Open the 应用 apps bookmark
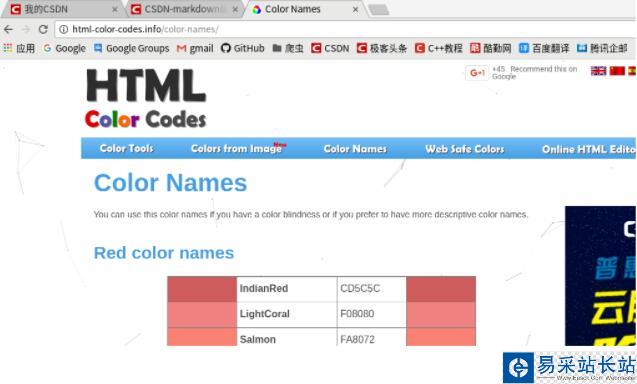Viewport: 637px width, 384px height. coord(19,48)
